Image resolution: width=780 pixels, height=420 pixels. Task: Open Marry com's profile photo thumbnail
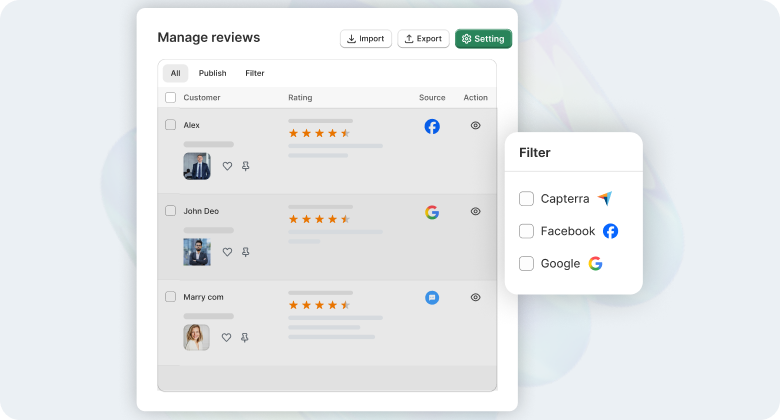point(197,337)
